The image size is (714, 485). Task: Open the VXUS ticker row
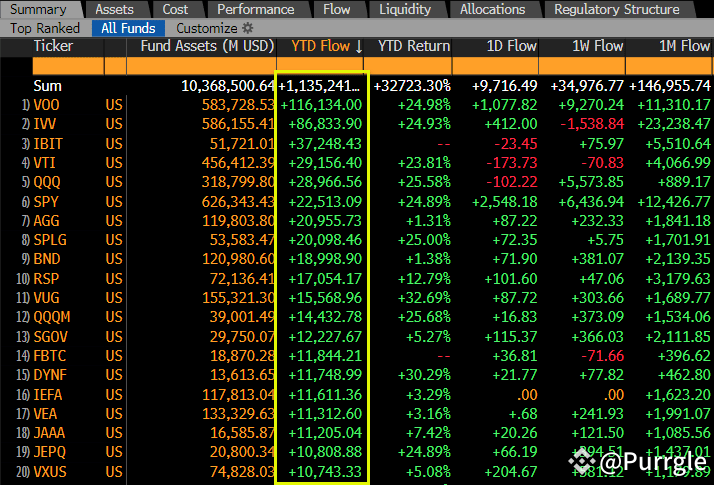coord(50,472)
